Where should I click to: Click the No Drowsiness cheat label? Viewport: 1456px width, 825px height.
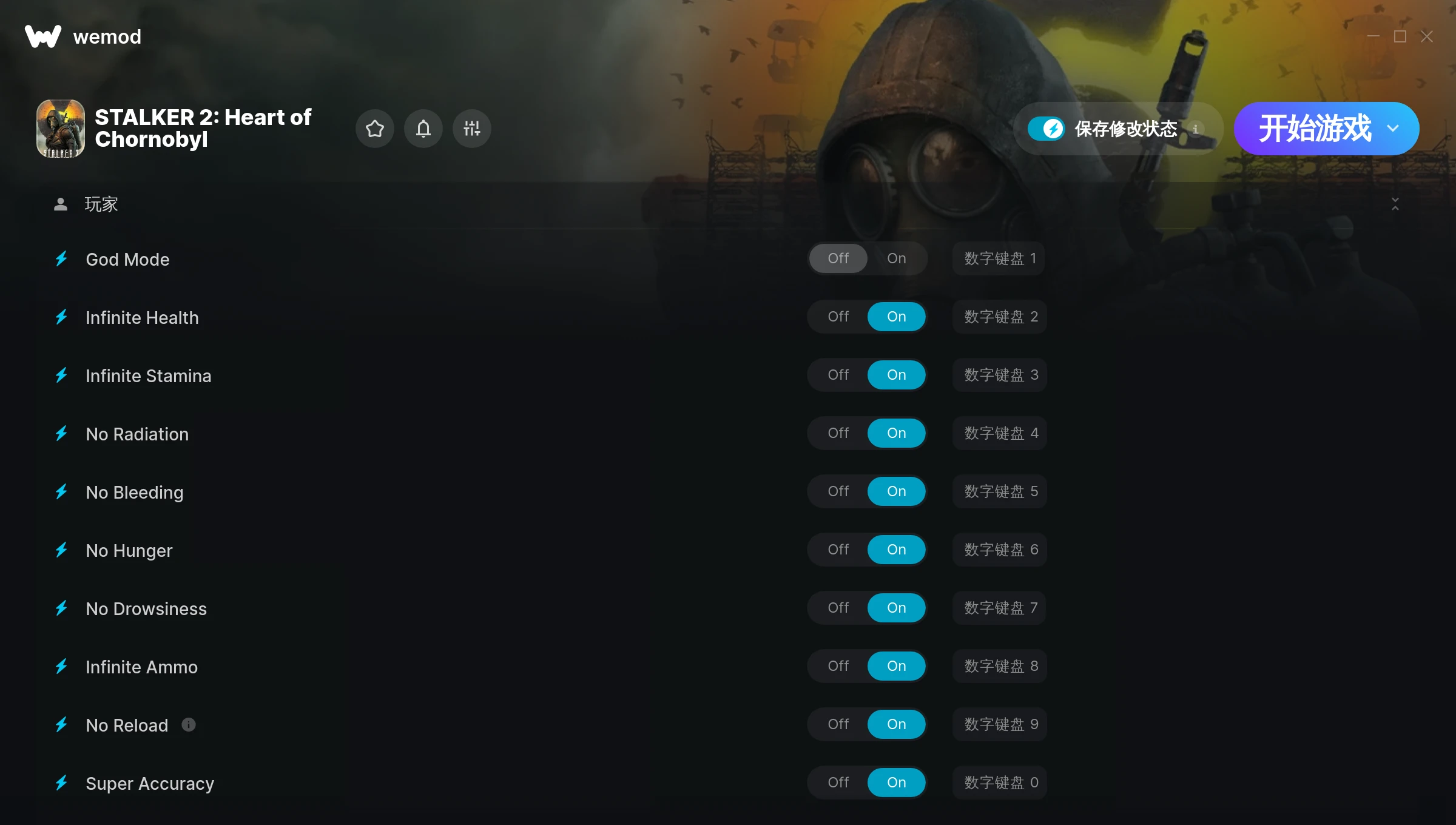point(146,608)
